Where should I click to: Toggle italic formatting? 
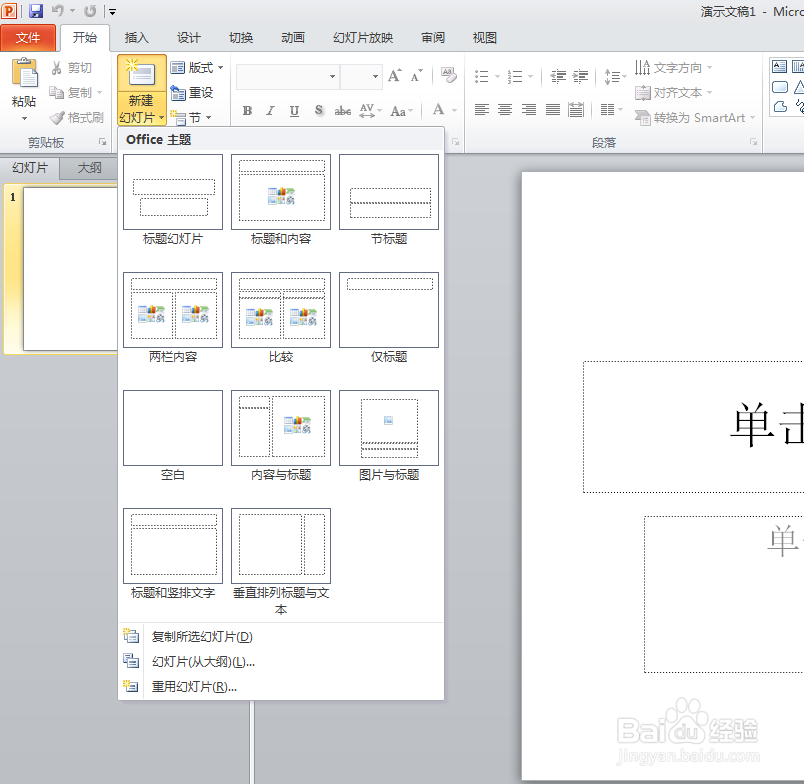pyautogui.click(x=270, y=111)
